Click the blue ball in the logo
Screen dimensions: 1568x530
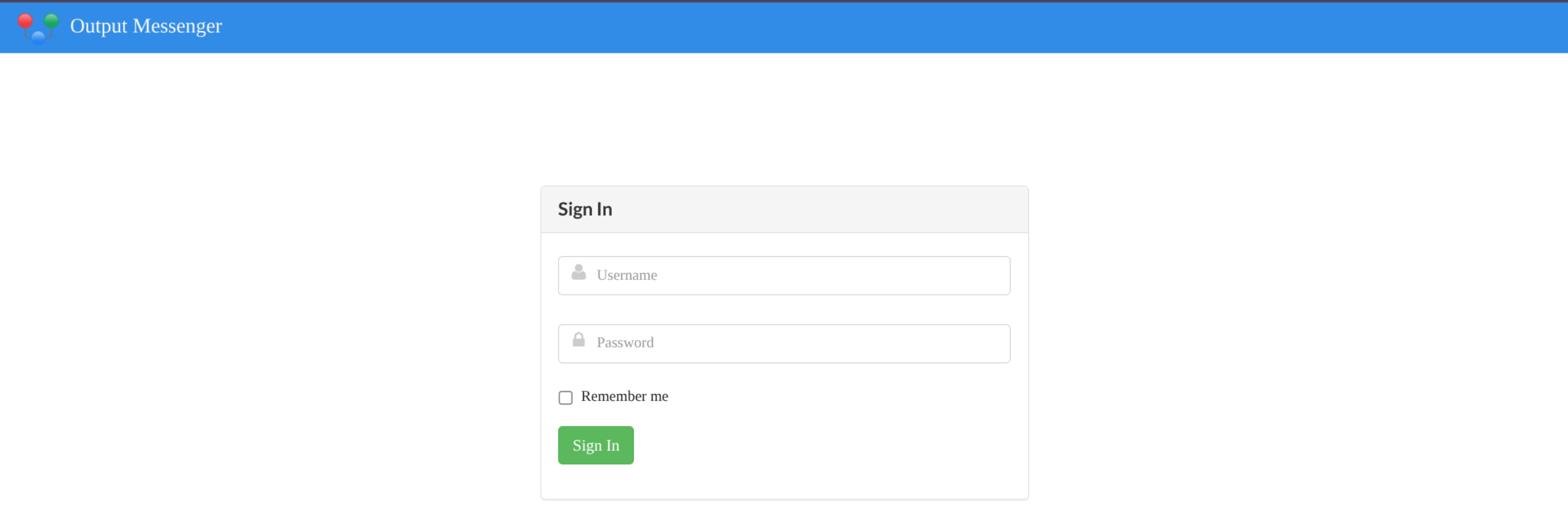click(x=38, y=37)
